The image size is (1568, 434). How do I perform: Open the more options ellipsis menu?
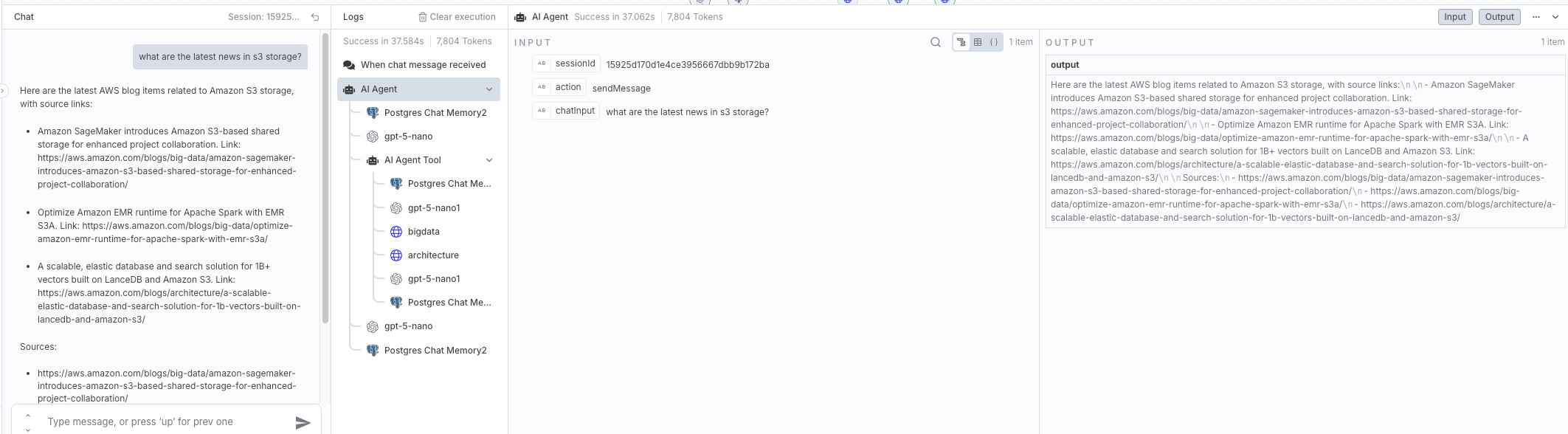pyautogui.click(x=1536, y=17)
